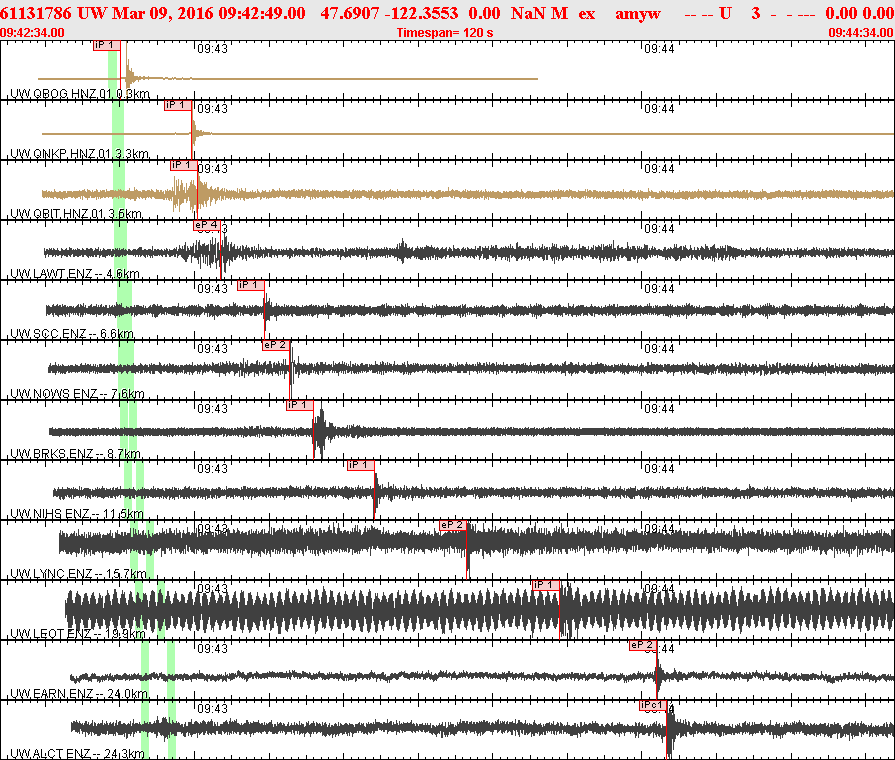Click station label UW.NIHS.ENZ 11.5km
The width and height of the screenshot is (895, 760).
77,513
